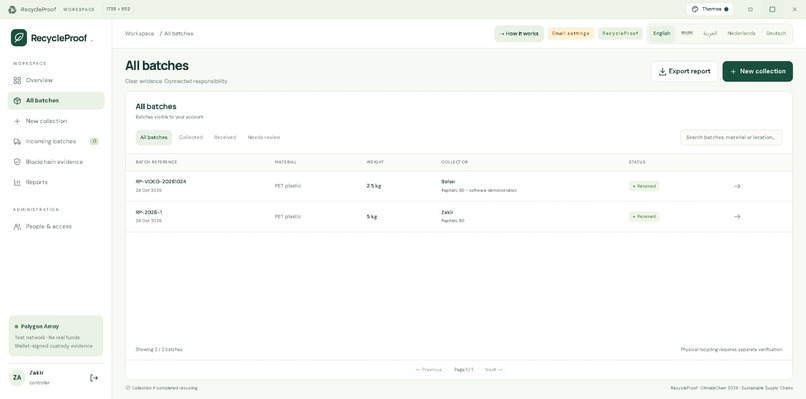Click the shield icon for Blockchain evidence
The width and height of the screenshot is (806, 399).
[x=17, y=162]
